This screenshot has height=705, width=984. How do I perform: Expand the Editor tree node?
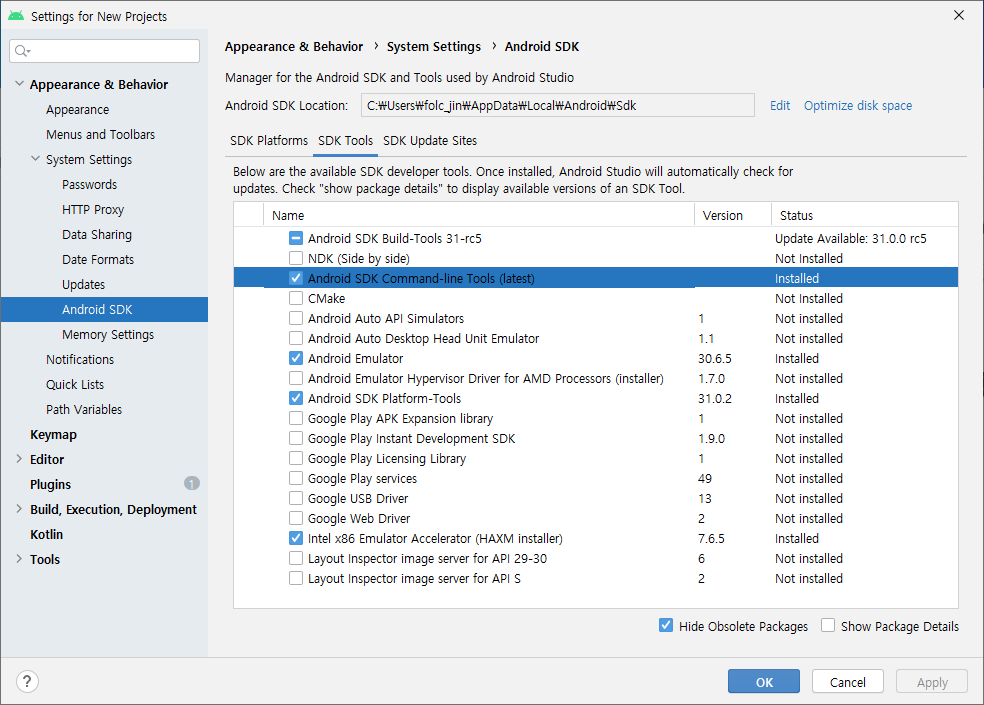19,459
